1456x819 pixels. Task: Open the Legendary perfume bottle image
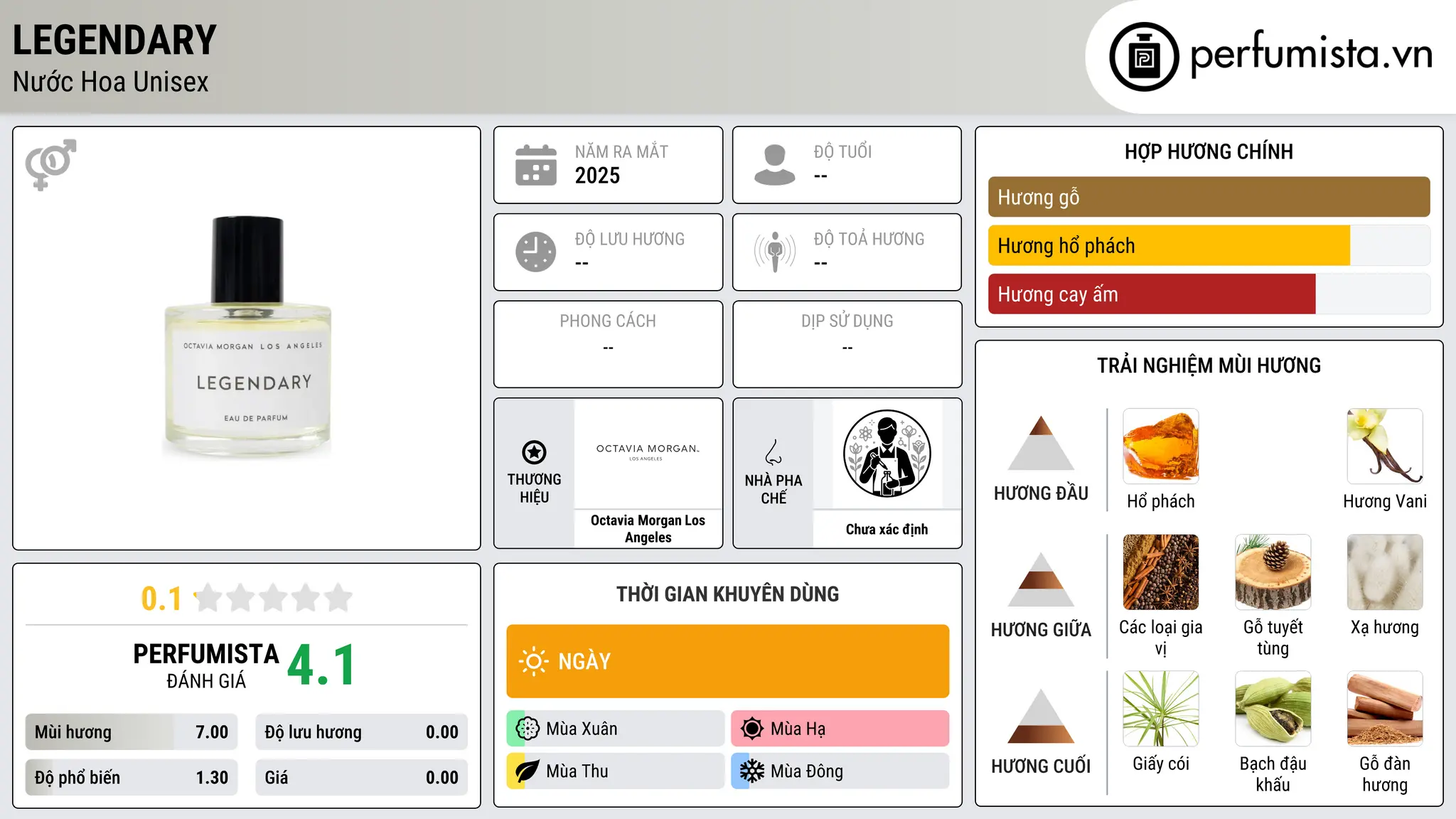(x=247, y=337)
